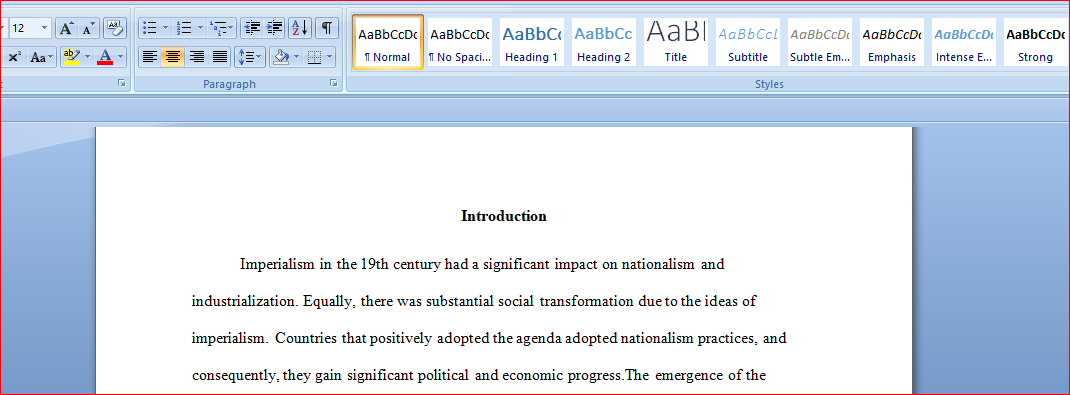Apply the Title style
1070x395 pixels.
click(676, 42)
